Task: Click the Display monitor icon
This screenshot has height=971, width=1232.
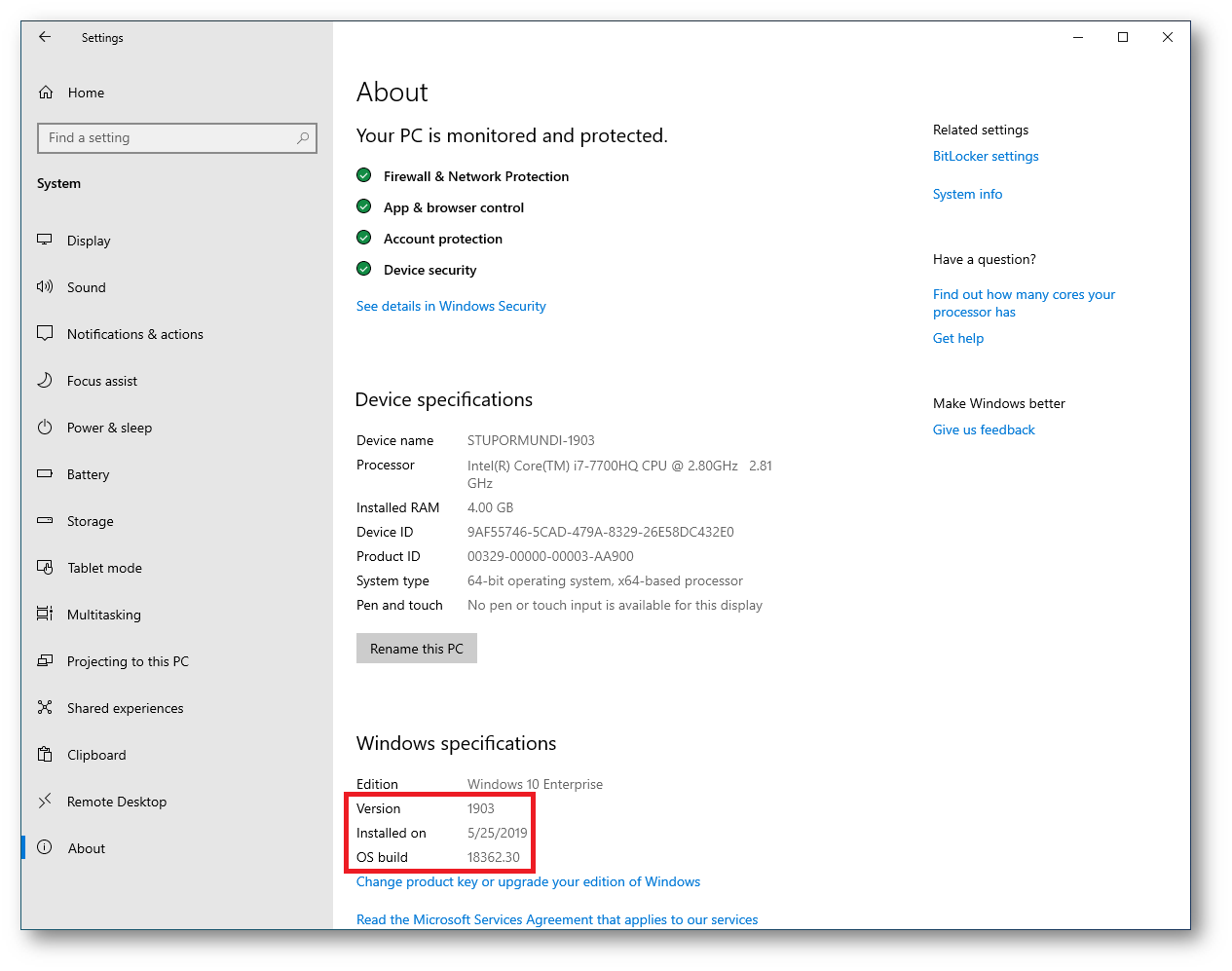Action: [x=45, y=240]
